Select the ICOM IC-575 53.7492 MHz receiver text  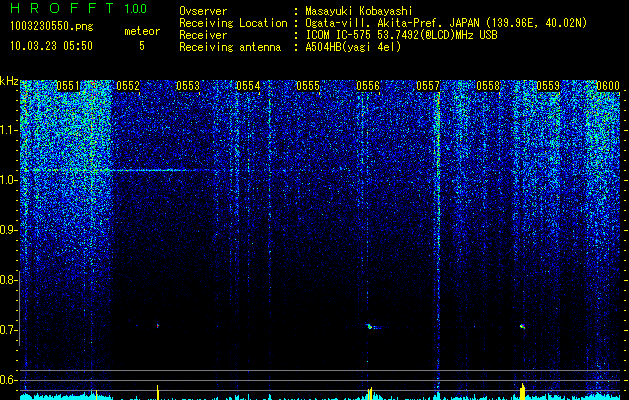click(x=401, y=35)
